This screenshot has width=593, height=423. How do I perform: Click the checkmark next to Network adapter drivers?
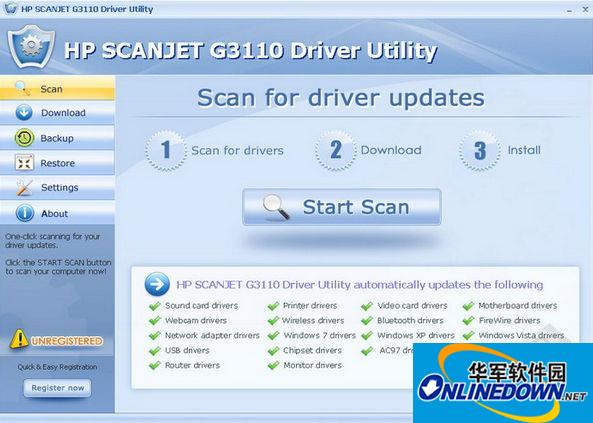pyautogui.click(x=155, y=336)
